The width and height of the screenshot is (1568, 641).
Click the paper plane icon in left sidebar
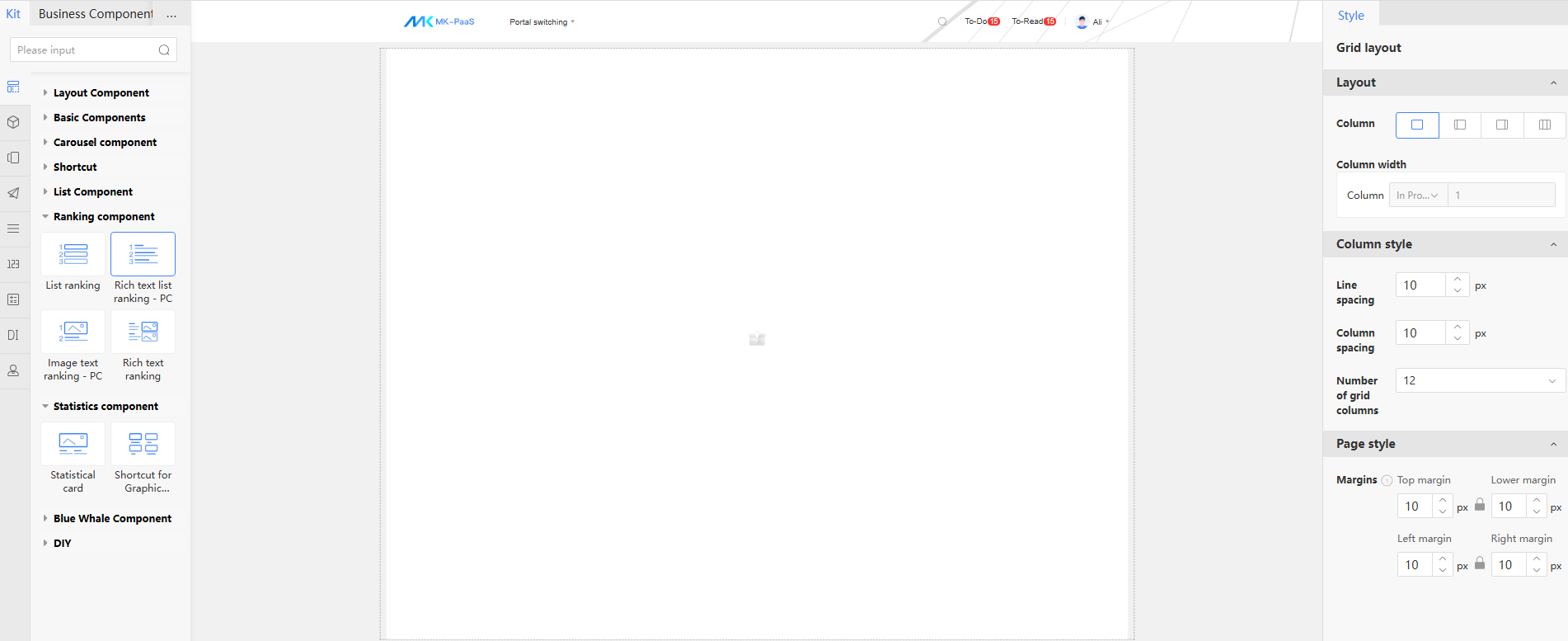[x=13, y=193]
